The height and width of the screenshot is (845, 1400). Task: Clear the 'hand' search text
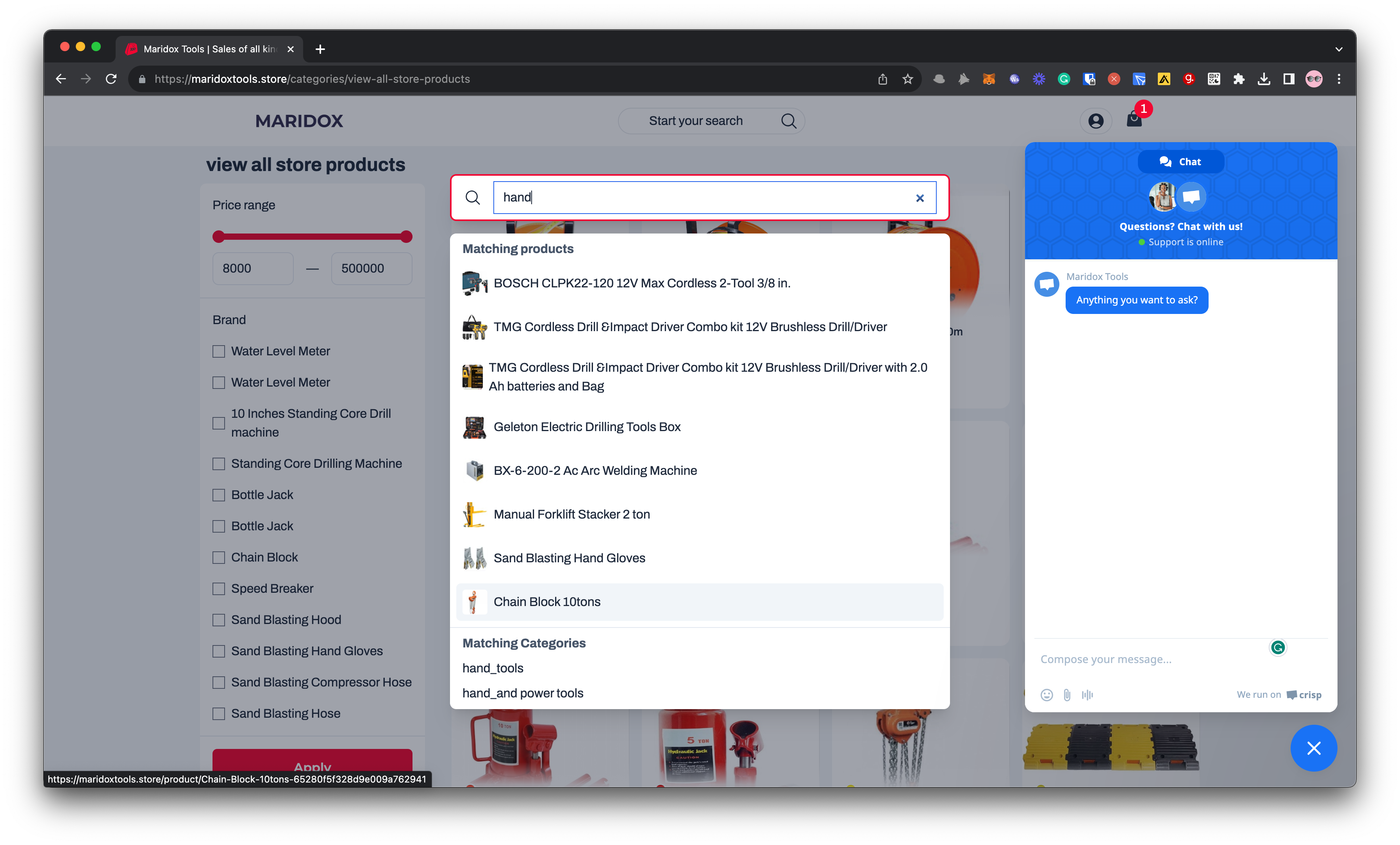click(920, 198)
